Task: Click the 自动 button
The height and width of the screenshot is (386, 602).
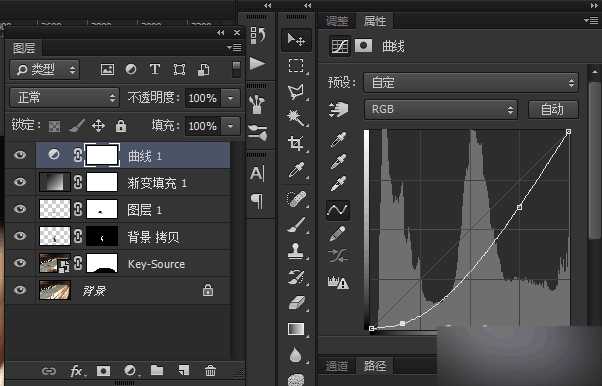Action: click(x=552, y=110)
